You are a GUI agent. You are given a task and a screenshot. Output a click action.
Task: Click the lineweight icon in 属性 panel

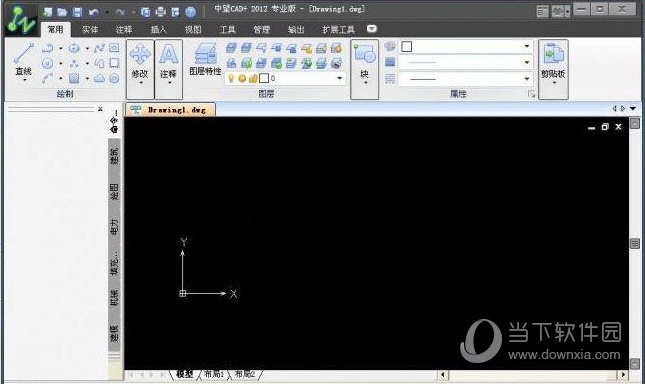coord(390,62)
